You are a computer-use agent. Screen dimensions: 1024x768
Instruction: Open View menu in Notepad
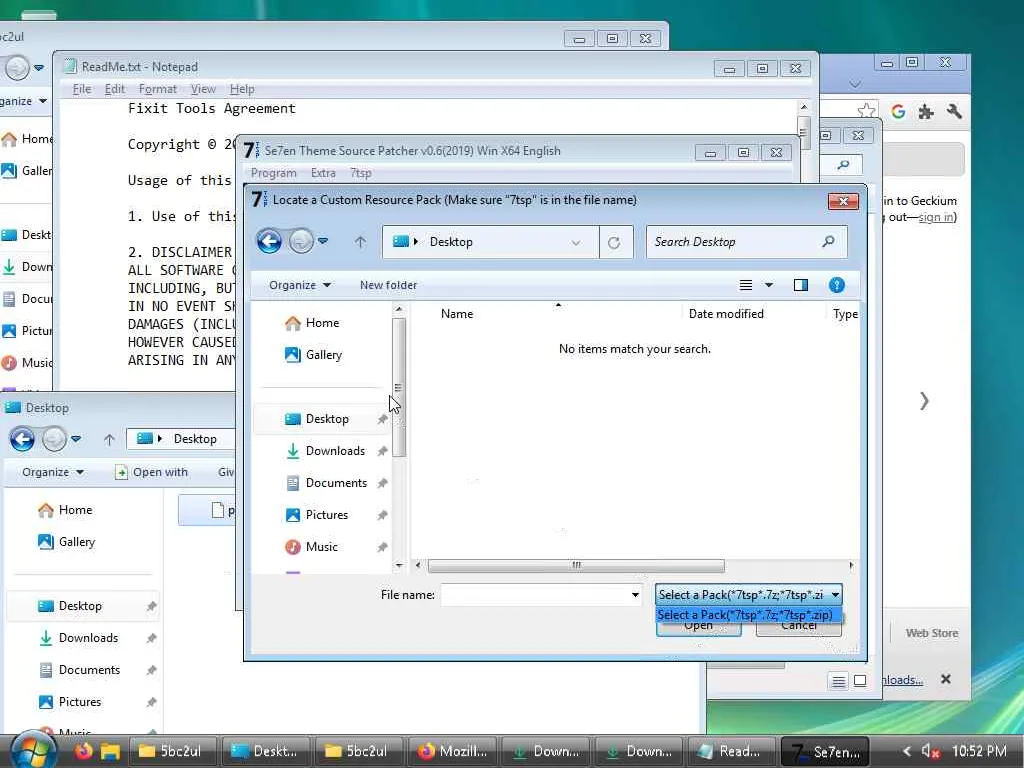(203, 89)
